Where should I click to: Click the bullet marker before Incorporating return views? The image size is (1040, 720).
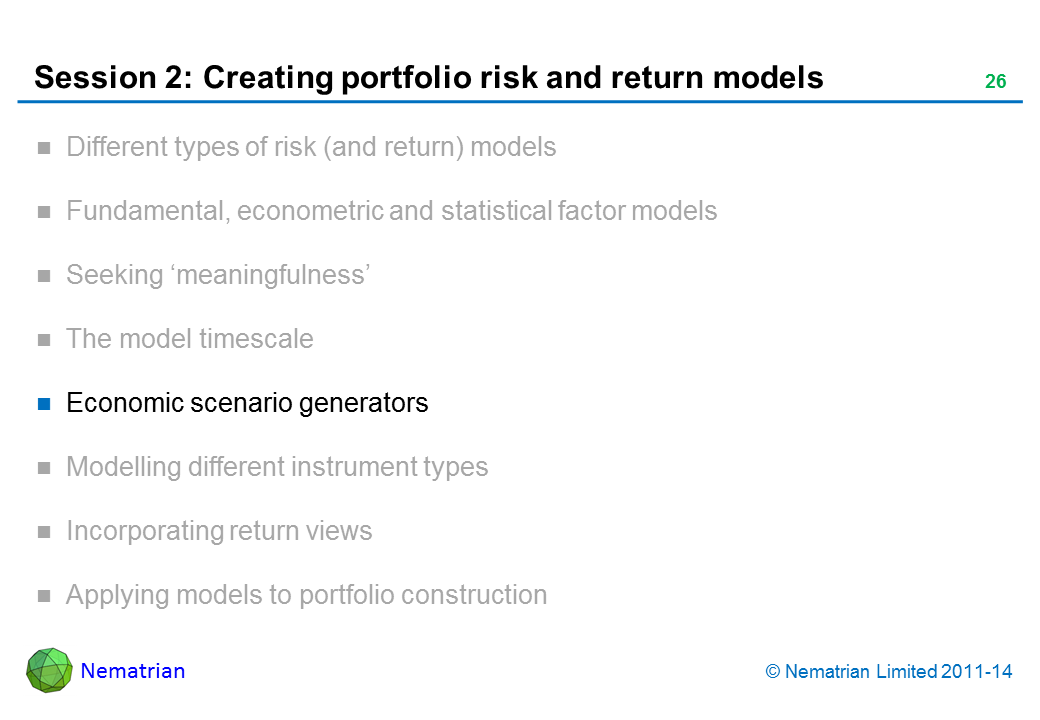[x=44, y=532]
